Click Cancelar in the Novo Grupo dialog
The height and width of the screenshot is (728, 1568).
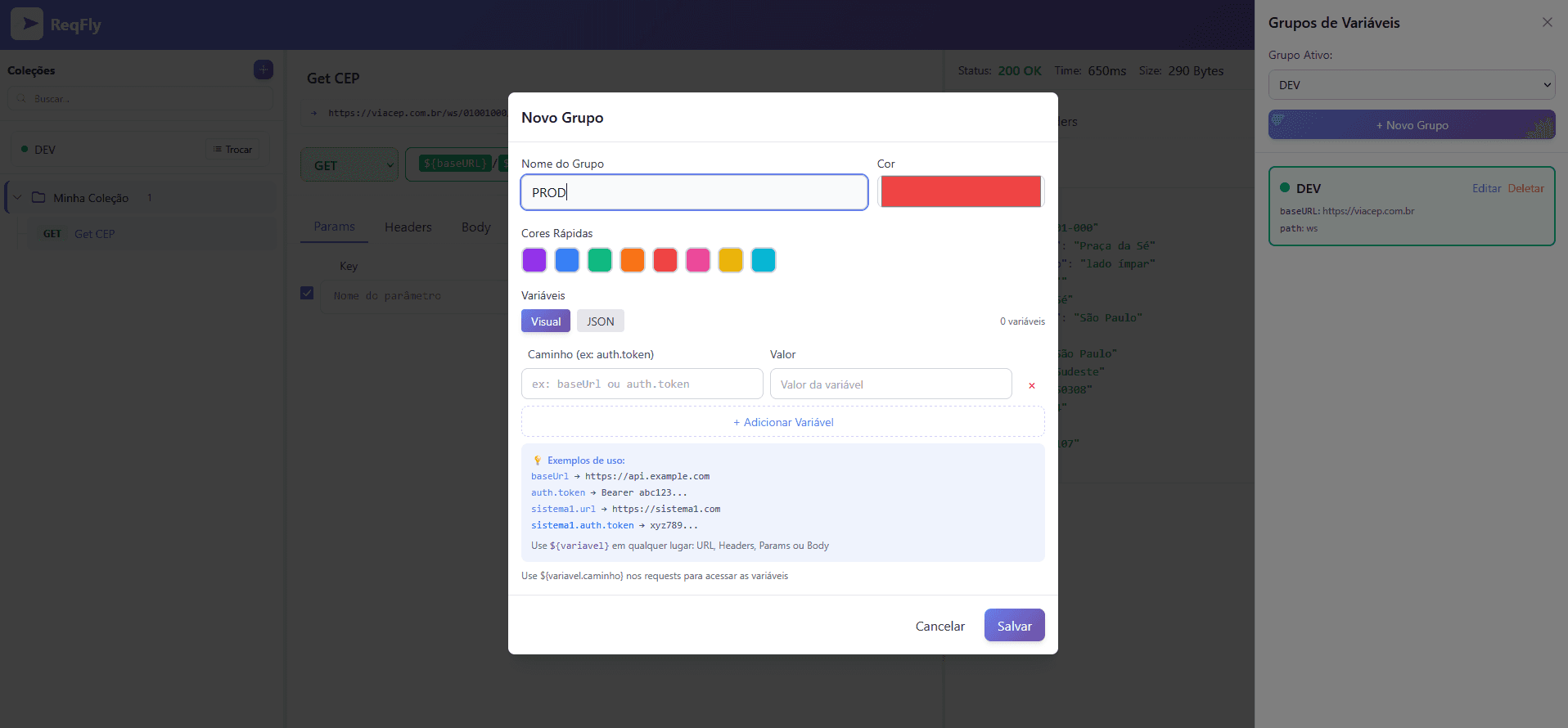(939, 626)
